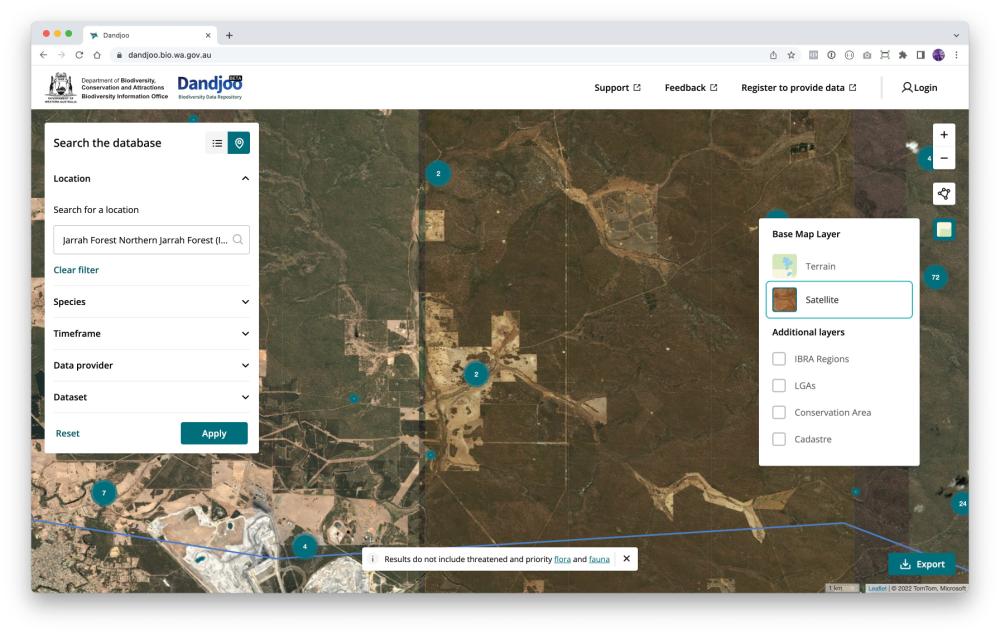Open the tab list dropdown arrow
The image size is (1000, 634).
956,35
